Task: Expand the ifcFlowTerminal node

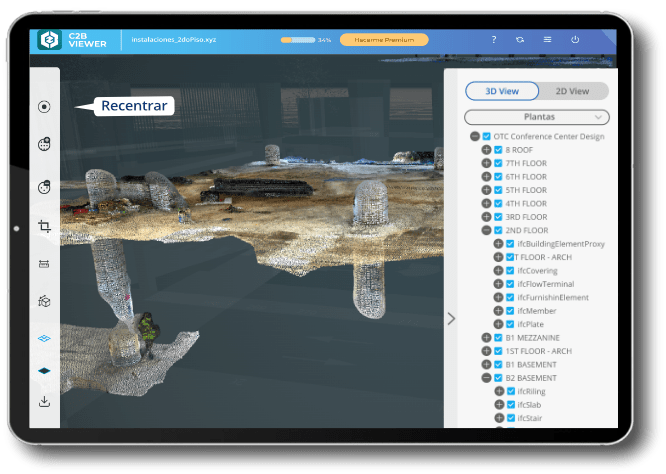Action: pyautogui.click(x=498, y=284)
